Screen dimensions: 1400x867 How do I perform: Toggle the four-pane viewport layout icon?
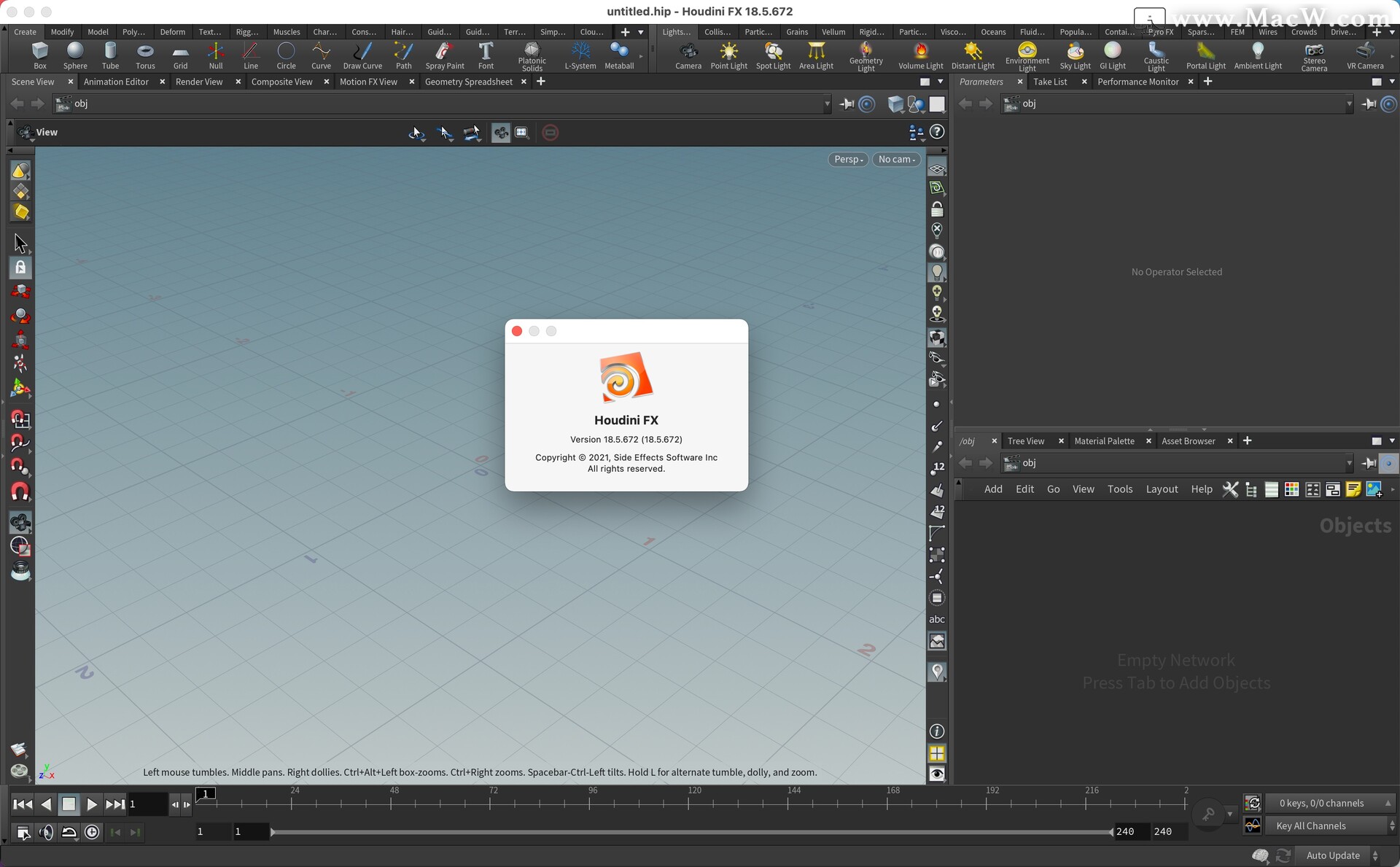click(937, 753)
